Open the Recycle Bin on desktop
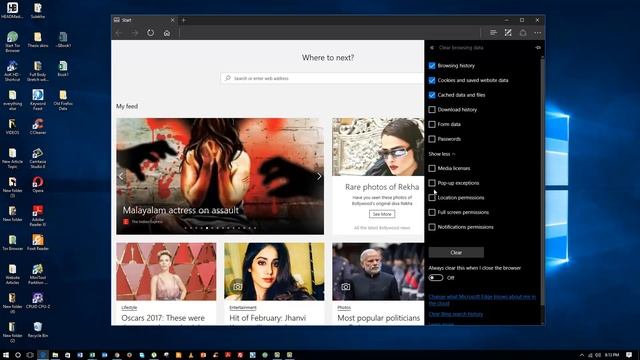Screen dimensions: 640x360 [x=38, y=329]
